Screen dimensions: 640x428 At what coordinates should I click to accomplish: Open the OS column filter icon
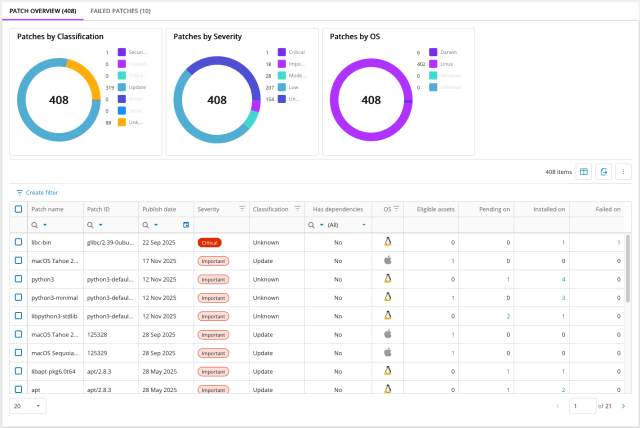(x=397, y=209)
